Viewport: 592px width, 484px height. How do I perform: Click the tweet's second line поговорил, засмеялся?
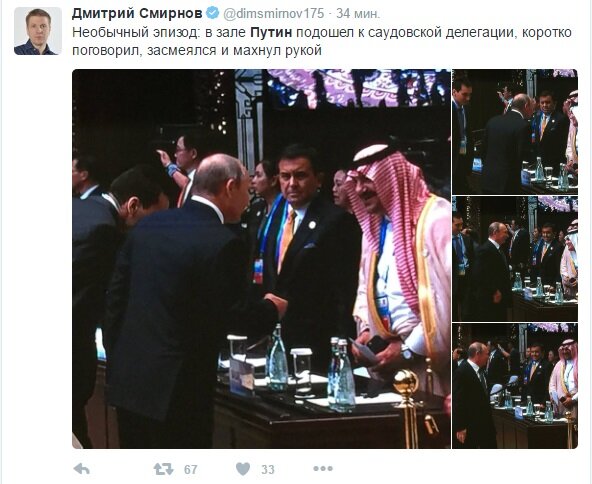[197, 50]
